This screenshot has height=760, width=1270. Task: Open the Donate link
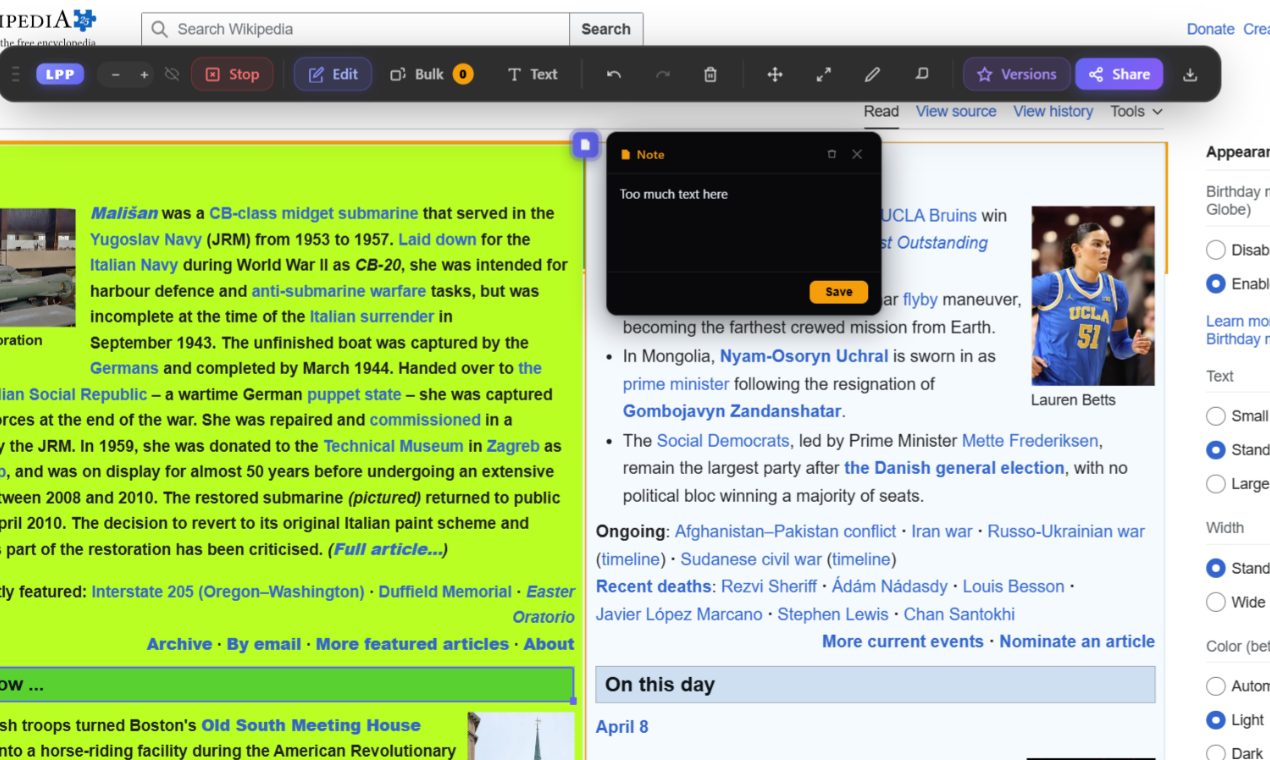click(1210, 29)
